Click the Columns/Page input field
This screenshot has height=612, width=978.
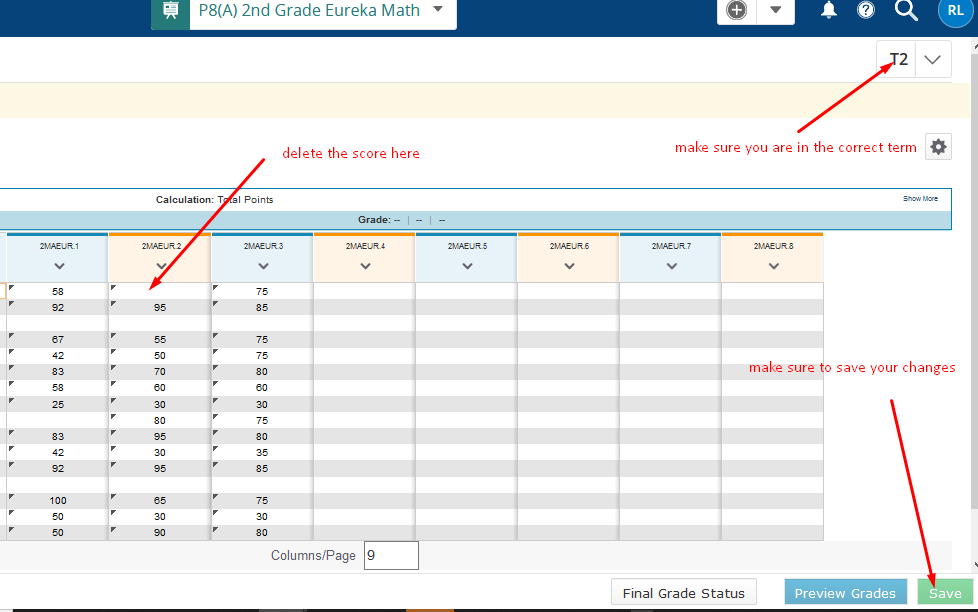391,555
